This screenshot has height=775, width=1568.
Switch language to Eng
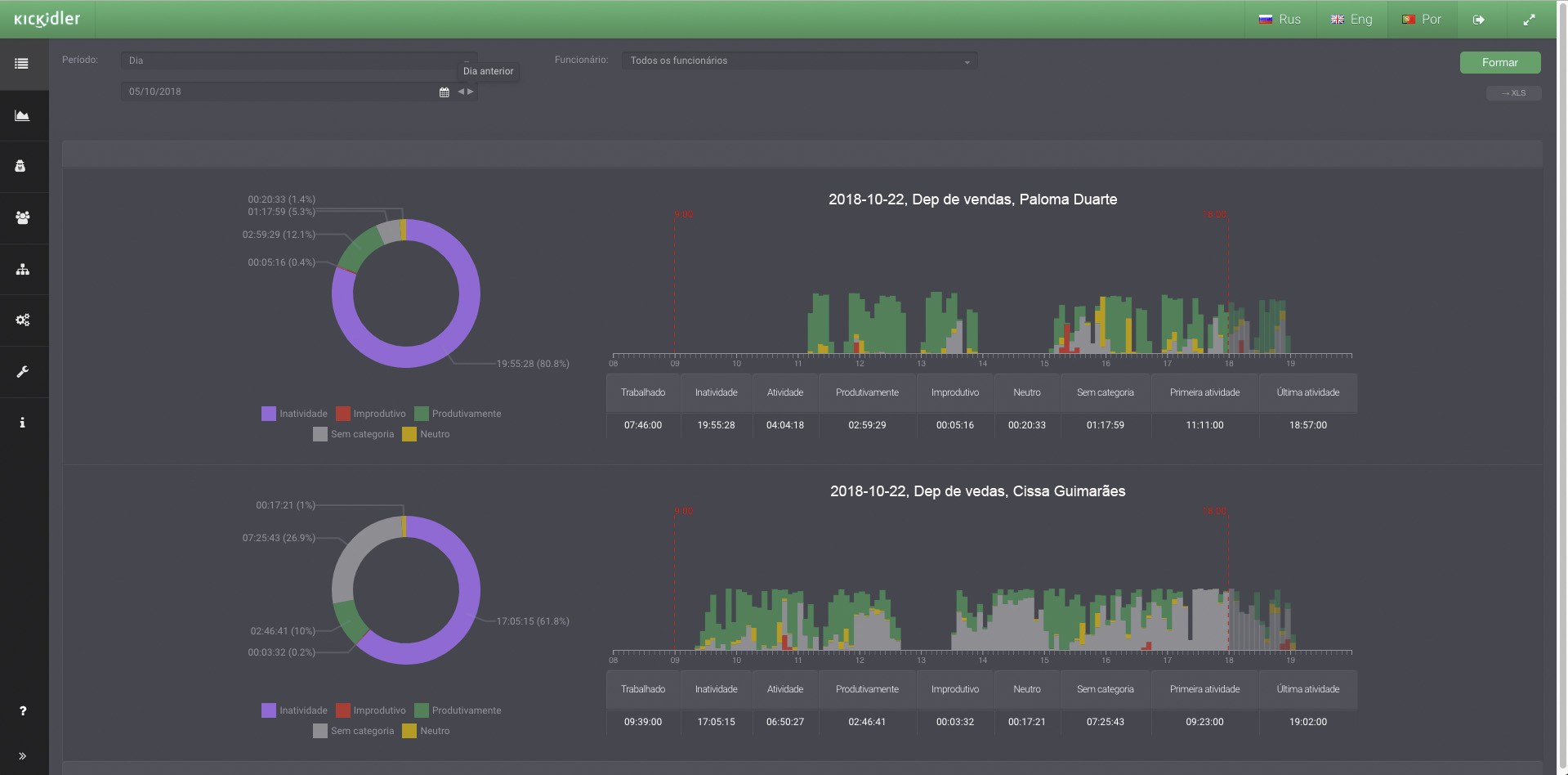coord(1351,20)
